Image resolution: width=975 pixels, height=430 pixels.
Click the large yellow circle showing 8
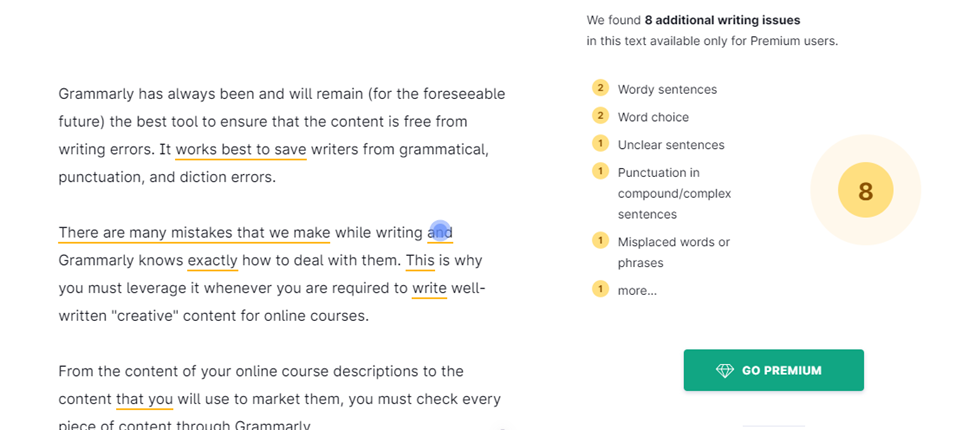pos(865,191)
